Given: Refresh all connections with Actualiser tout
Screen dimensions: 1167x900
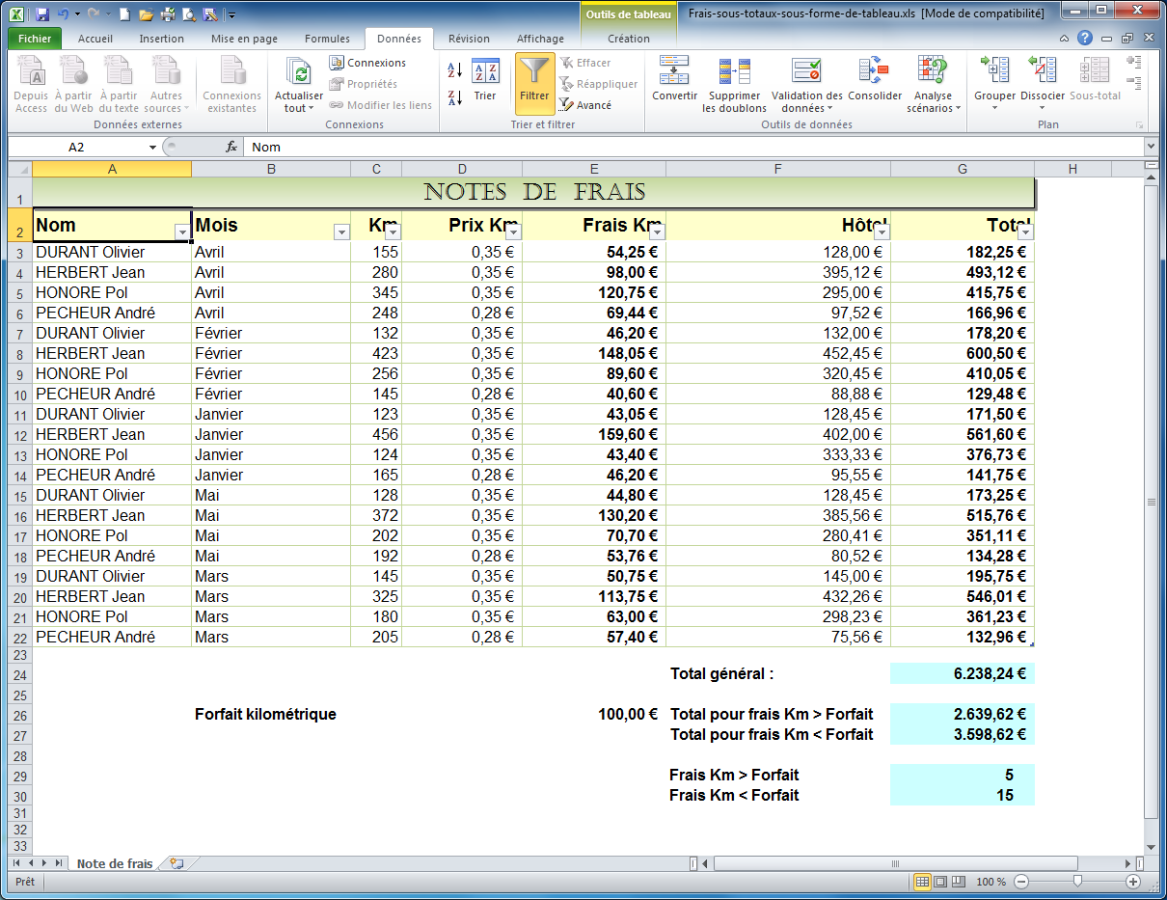Looking at the screenshot, I should 298,86.
